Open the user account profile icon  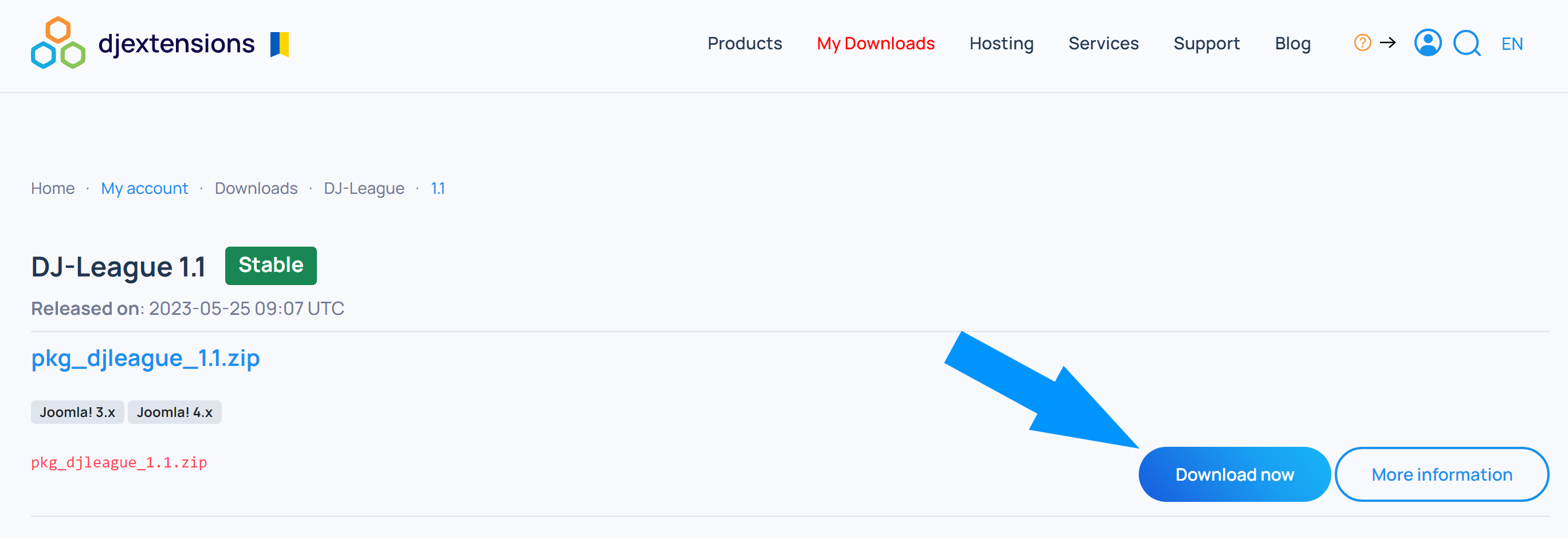1428,42
